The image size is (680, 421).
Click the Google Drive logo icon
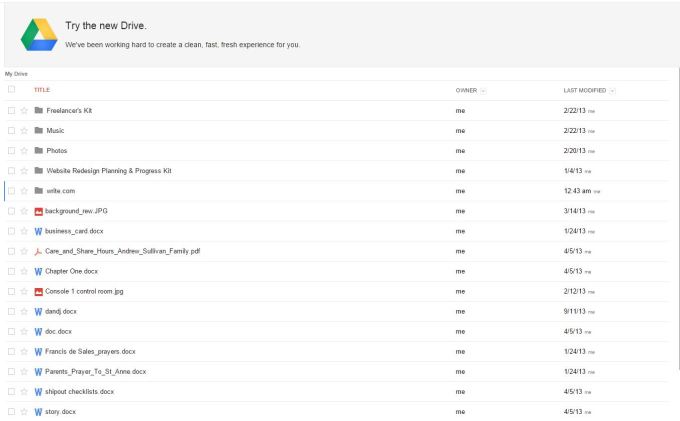(x=39, y=35)
